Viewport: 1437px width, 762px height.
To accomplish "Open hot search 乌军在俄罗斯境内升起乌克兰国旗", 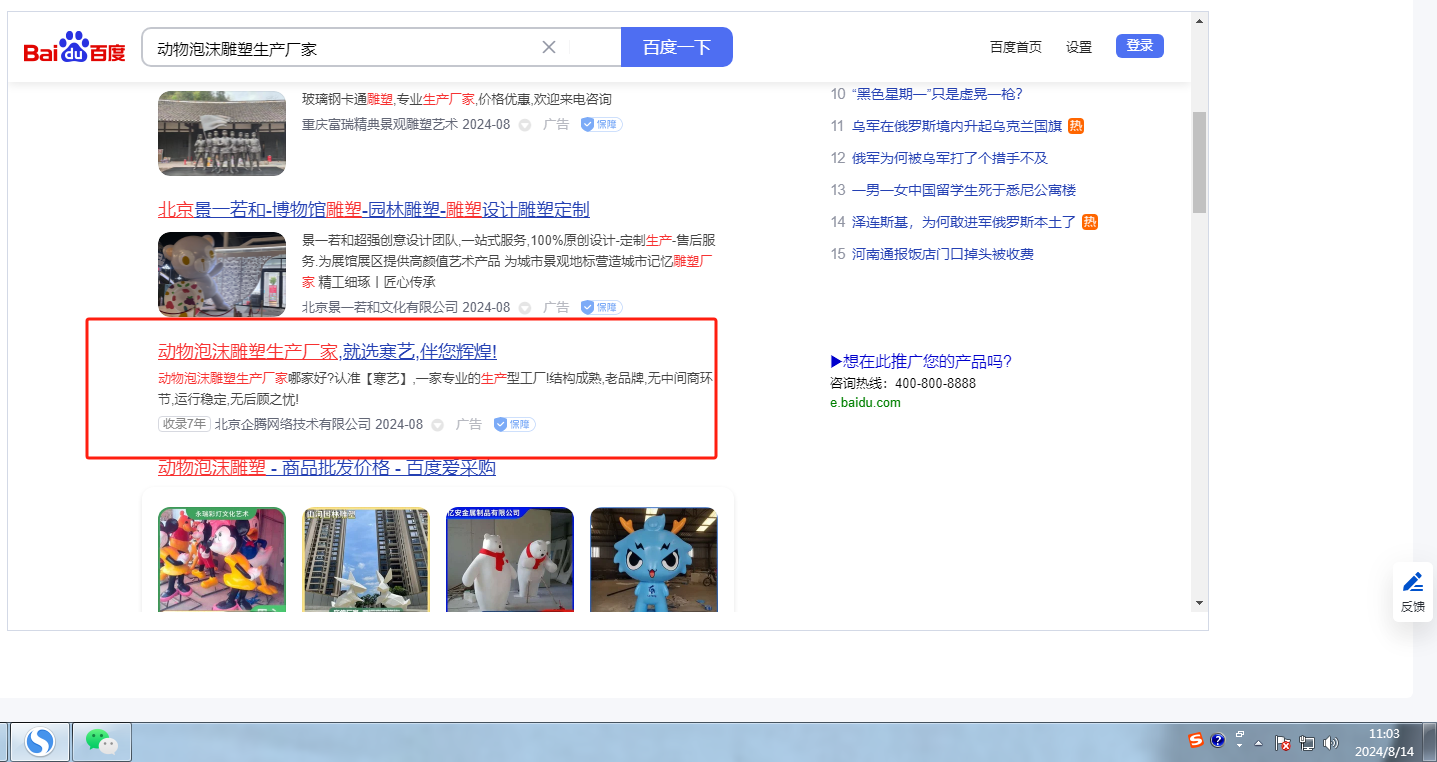I will pos(957,126).
